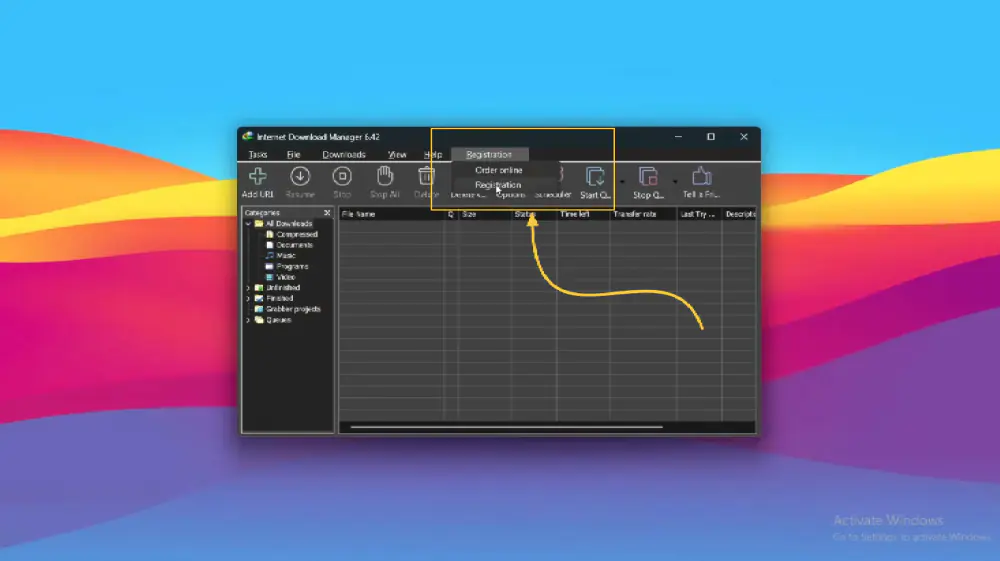The width and height of the screenshot is (1000, 561).
Task: Expand the Queues category node
Action: 248,320
